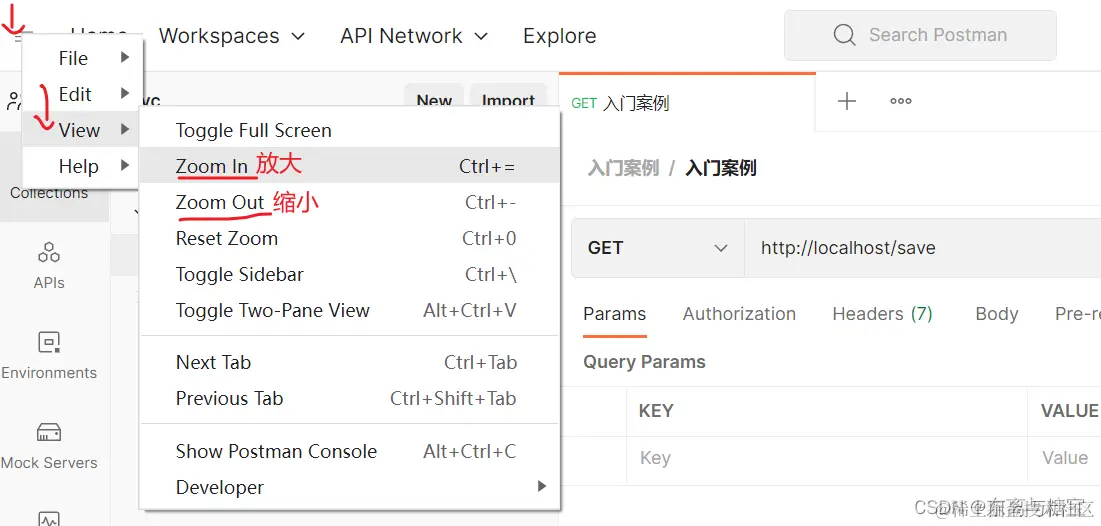The image size is (1101, 526).
Task: Open the File submenu
Action: tap(83, 58)
